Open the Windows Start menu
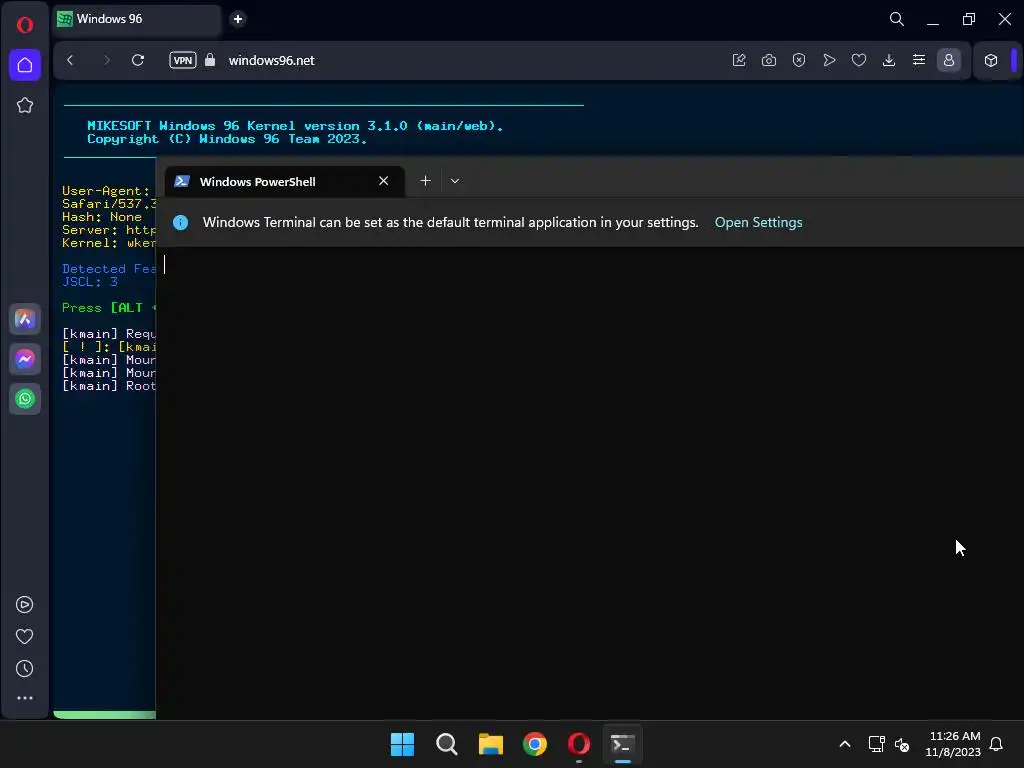Screen dimensions: 1024x768 pos(402,744)
